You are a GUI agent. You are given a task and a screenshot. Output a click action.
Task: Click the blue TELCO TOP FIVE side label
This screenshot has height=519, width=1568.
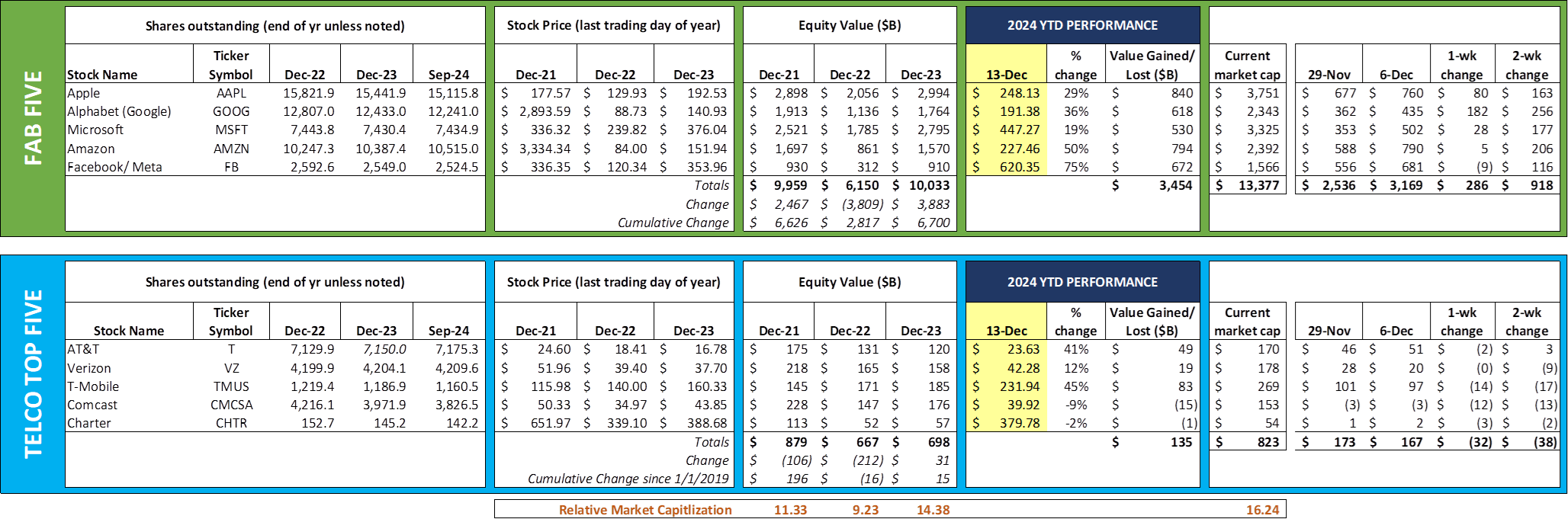33,373
